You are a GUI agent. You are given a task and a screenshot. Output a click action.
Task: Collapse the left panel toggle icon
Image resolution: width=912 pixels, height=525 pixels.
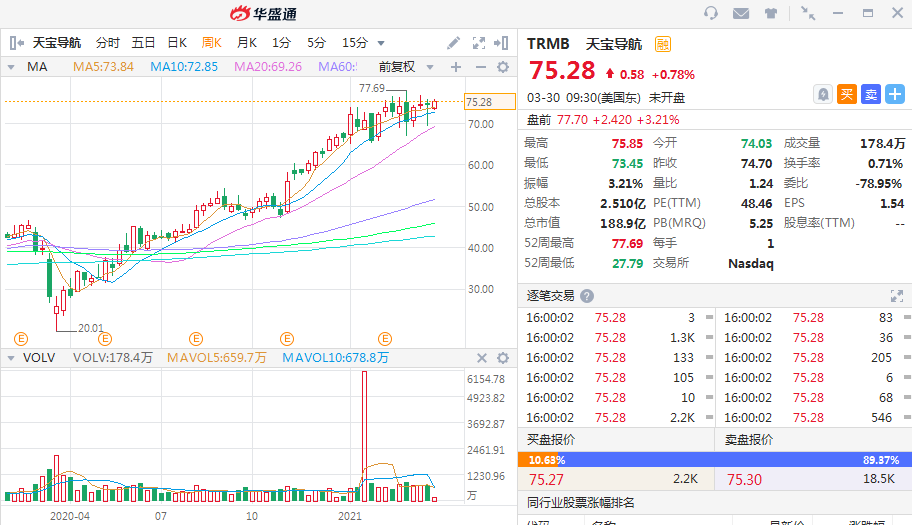click(16, 42)
